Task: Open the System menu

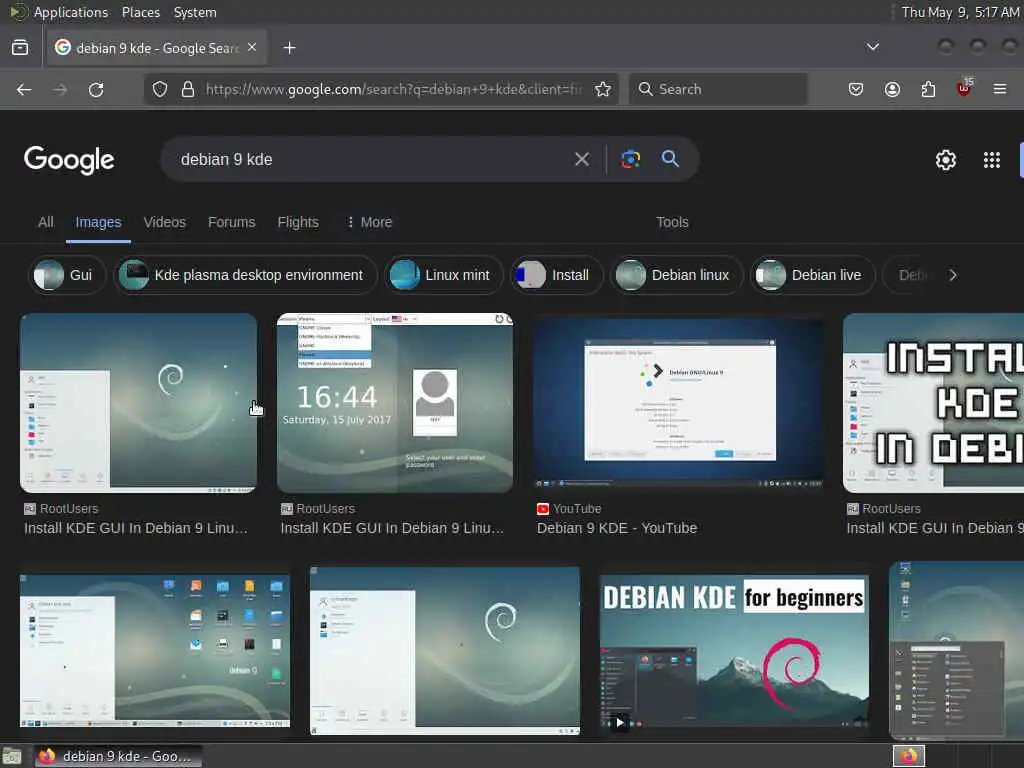Action: click(195, 12)
